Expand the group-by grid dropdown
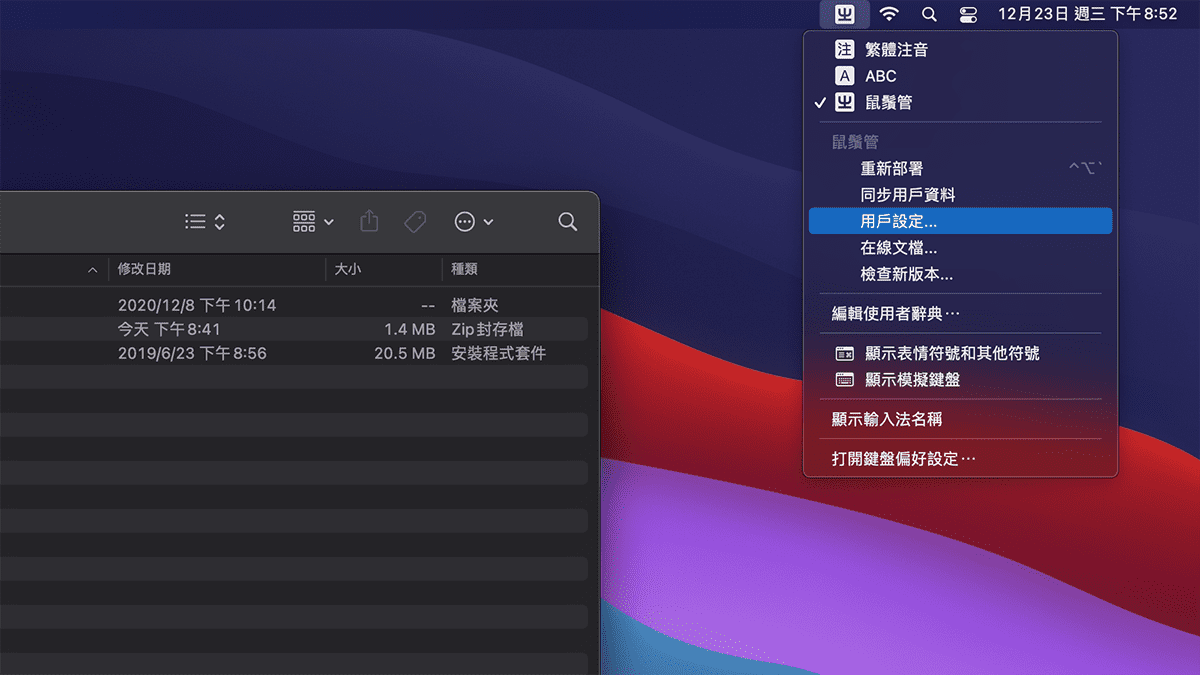The width and height of the screenshot is (1200, 675). pos(313,222)
